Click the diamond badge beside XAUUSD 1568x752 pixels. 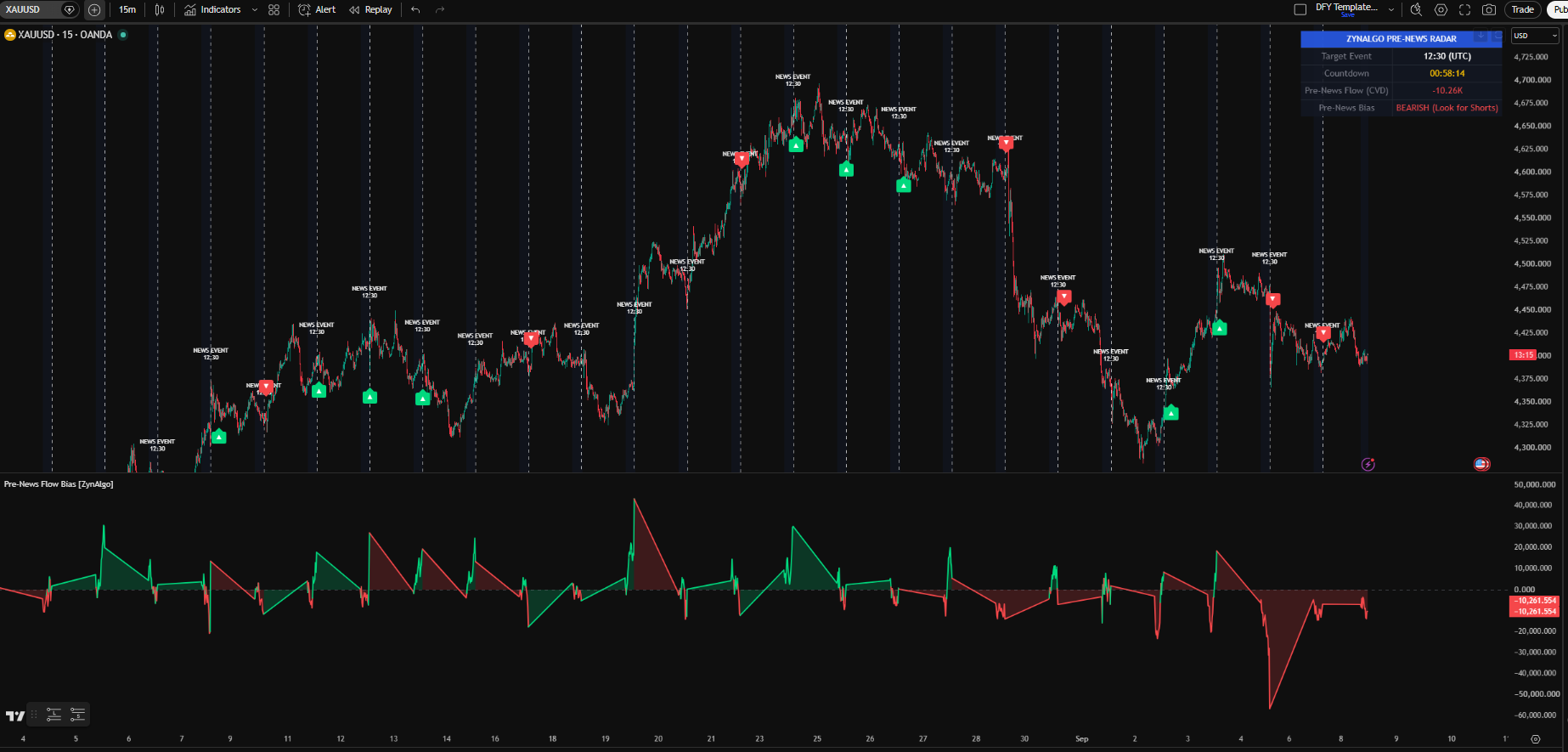tap(70, 9)
